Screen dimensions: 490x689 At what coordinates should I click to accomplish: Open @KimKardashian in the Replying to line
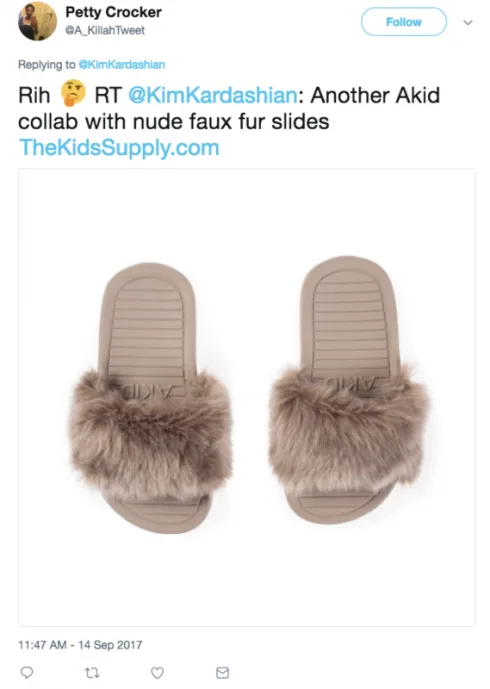click(x=122, y=65)
